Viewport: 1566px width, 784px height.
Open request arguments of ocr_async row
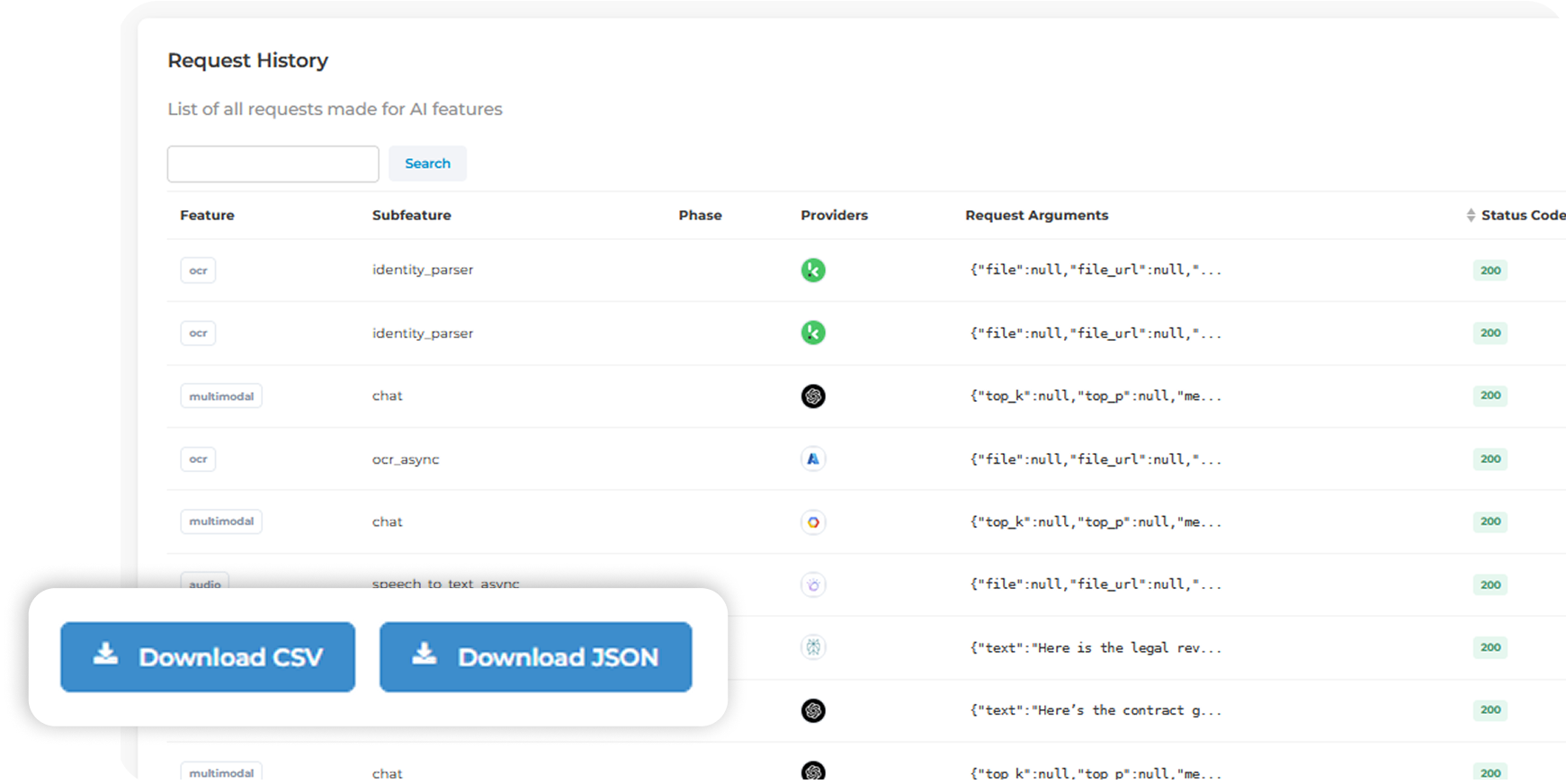tap(1096, 459)
